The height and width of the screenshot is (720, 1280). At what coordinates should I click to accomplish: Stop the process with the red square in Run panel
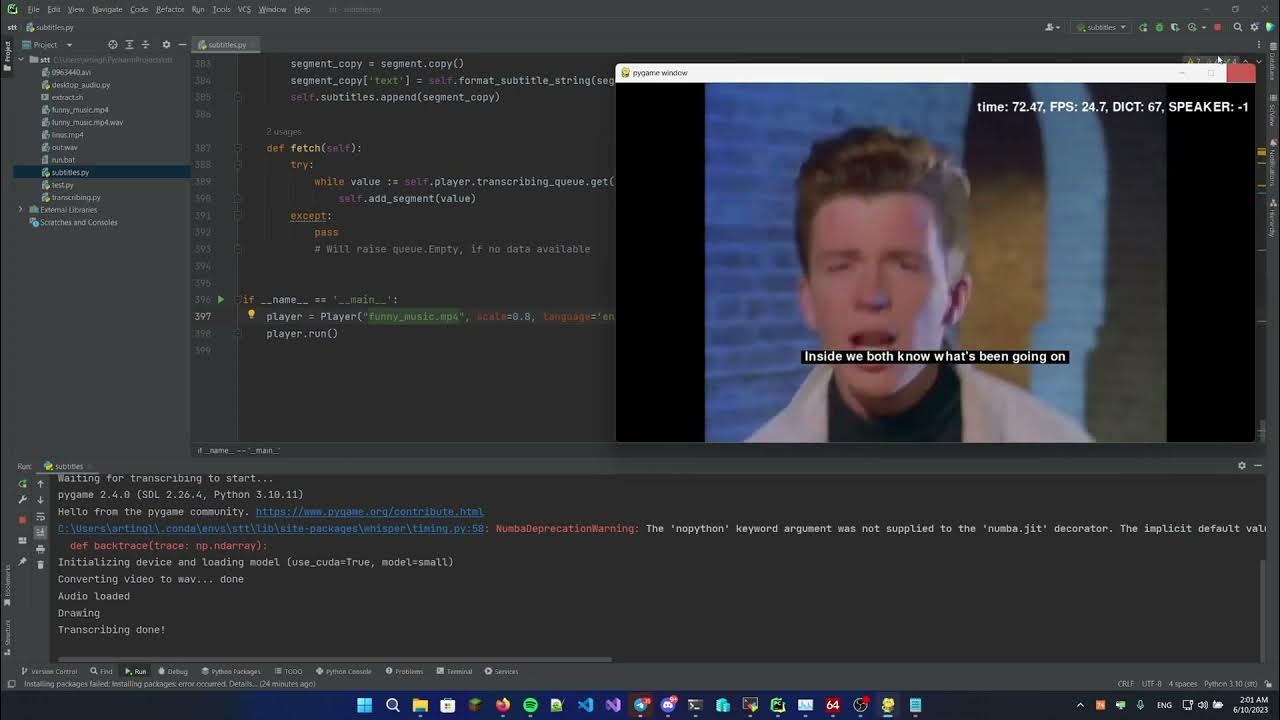(22, 520)
